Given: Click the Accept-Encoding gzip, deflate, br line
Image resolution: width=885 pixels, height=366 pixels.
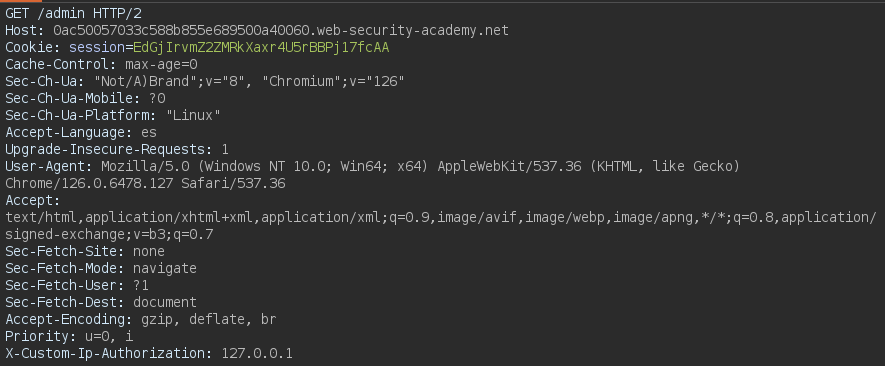Looking at the screenshot, I should tap(141, 319).
